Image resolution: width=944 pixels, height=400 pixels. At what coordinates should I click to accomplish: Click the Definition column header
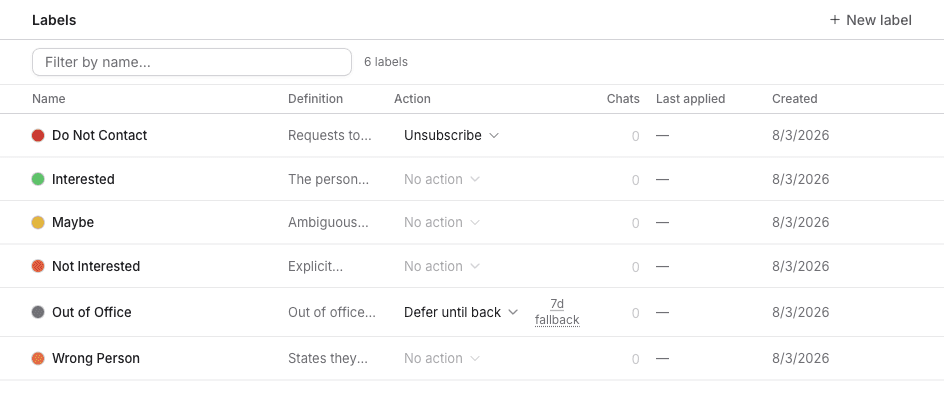(315, 99)
